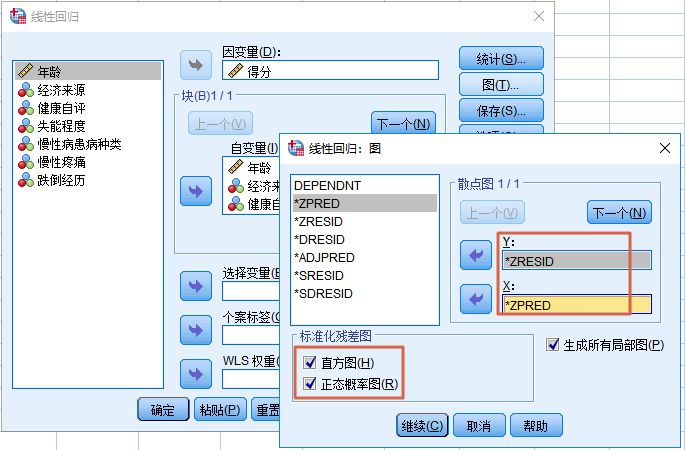685x450 pixels.
Task: Click the back-arrow button next to X field
Action: [476, 299]
